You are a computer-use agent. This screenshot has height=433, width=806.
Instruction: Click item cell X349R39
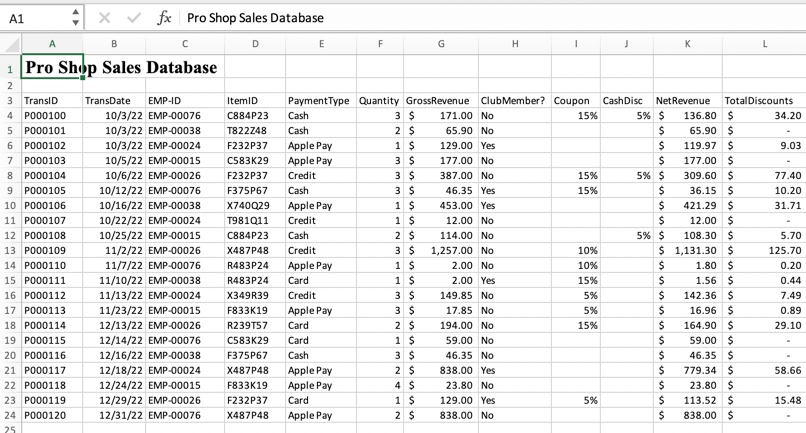255,295
